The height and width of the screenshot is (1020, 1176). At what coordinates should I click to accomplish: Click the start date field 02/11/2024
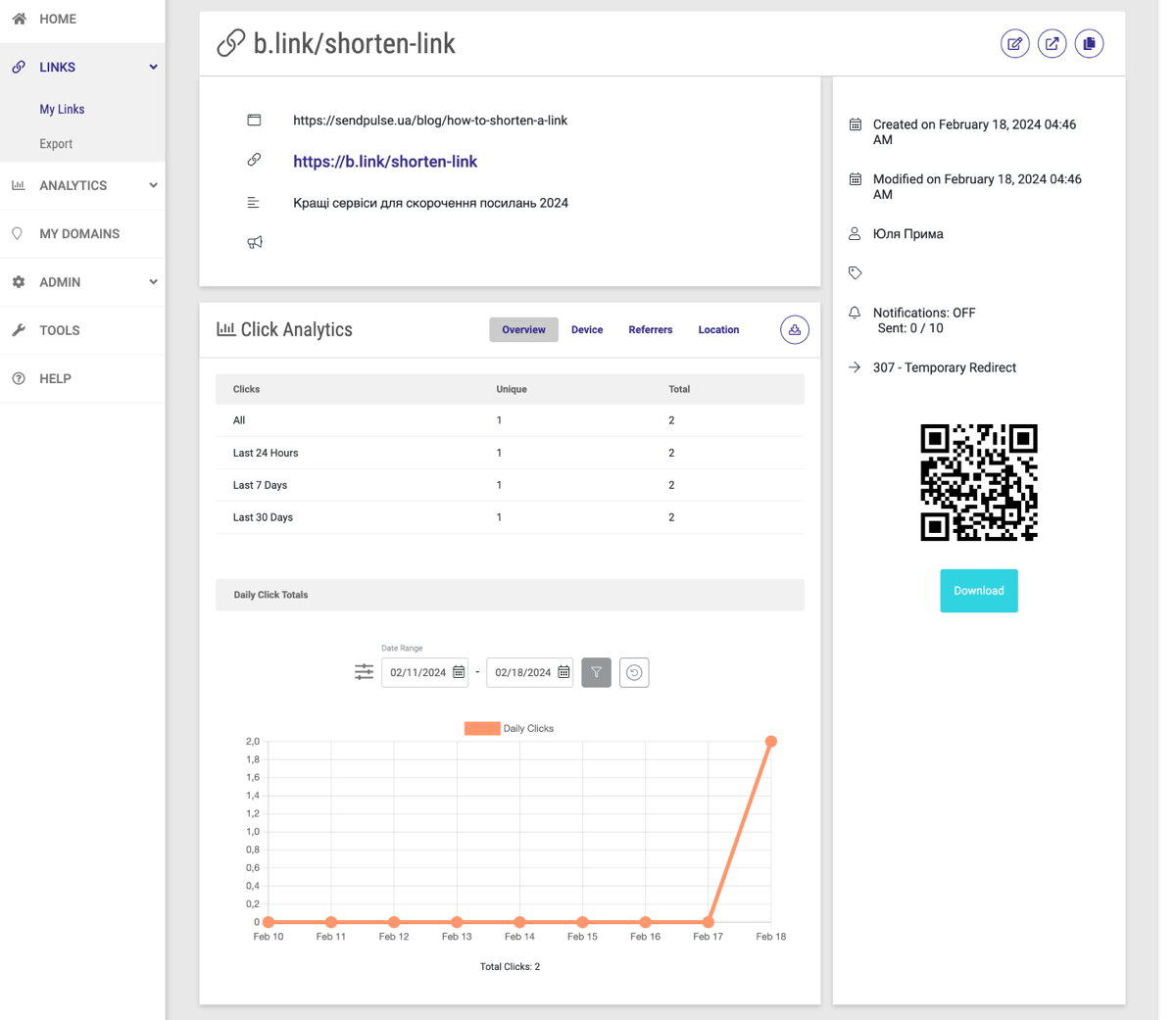(416, 672)
